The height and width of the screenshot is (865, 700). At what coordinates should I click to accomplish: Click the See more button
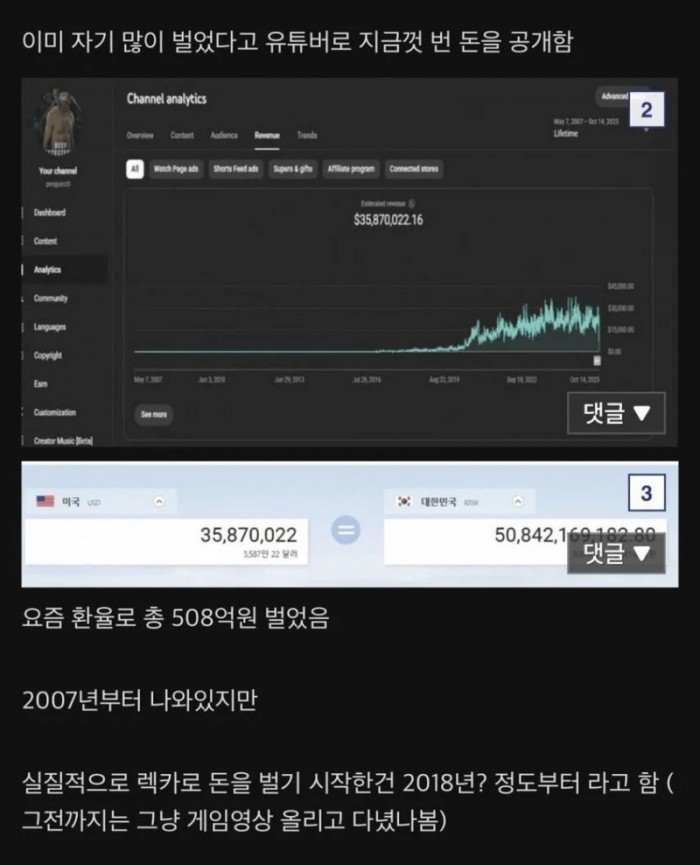pyautogui.click(x=153, y=414)
